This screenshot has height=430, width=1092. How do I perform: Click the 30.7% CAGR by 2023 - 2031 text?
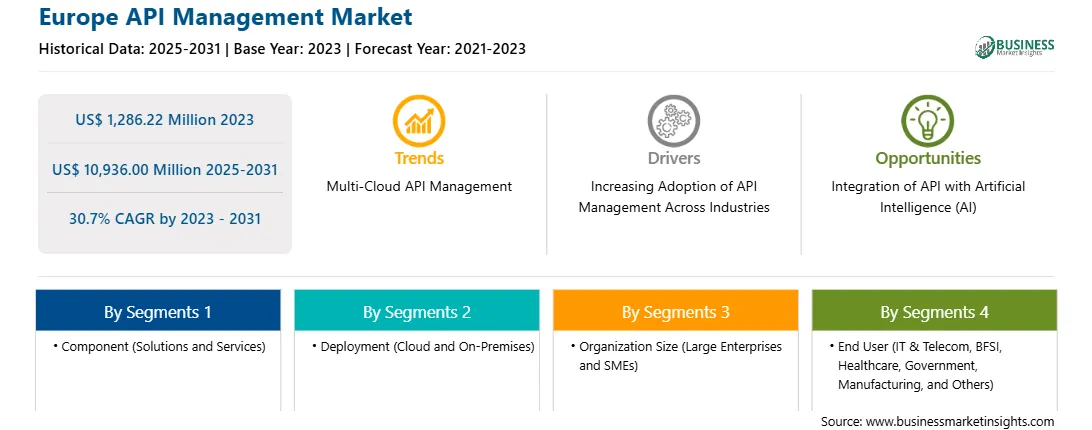(x=164, y=219)
